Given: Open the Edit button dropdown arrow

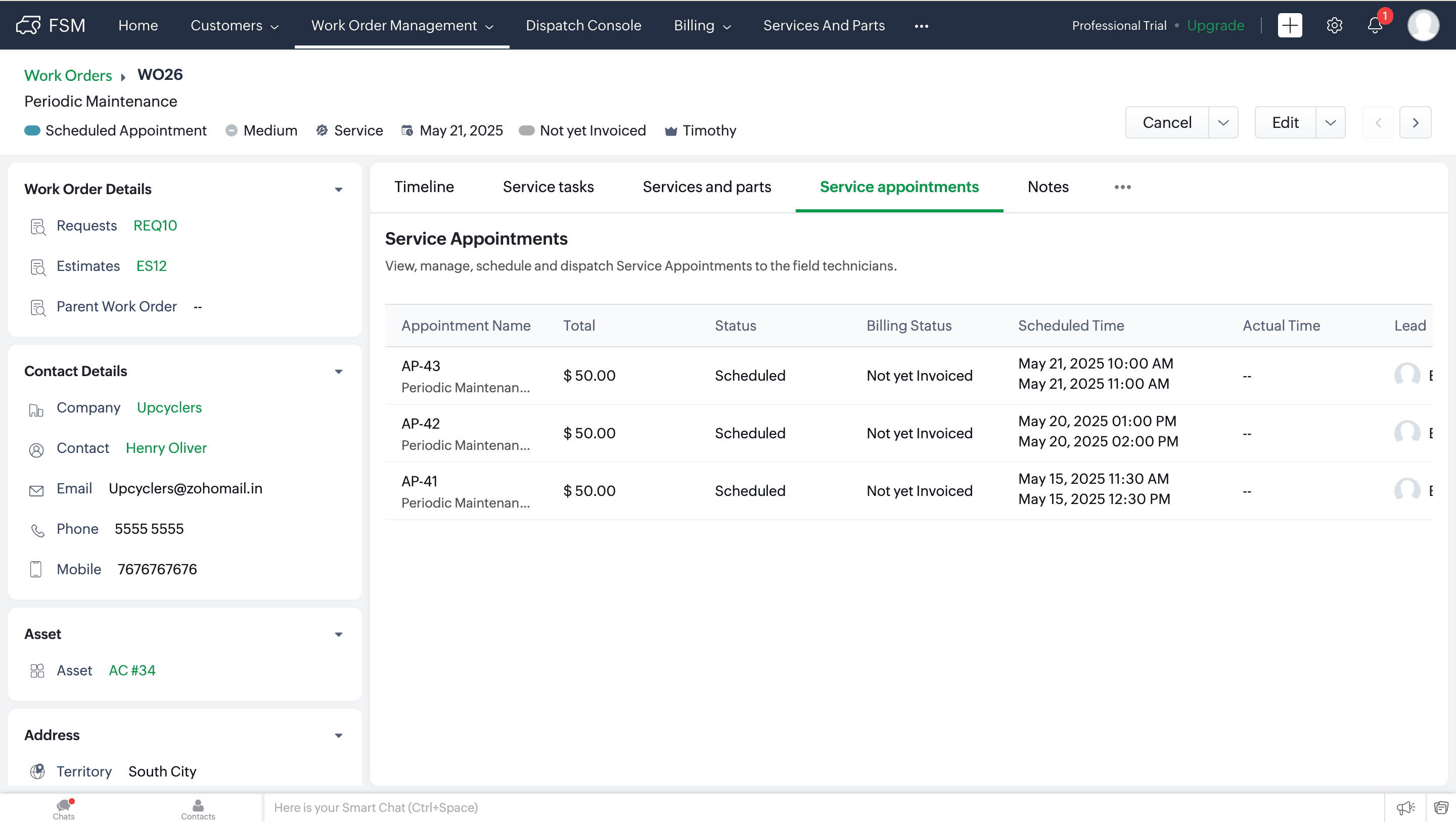Looking at the screenshot, I should click(1330, 123).
